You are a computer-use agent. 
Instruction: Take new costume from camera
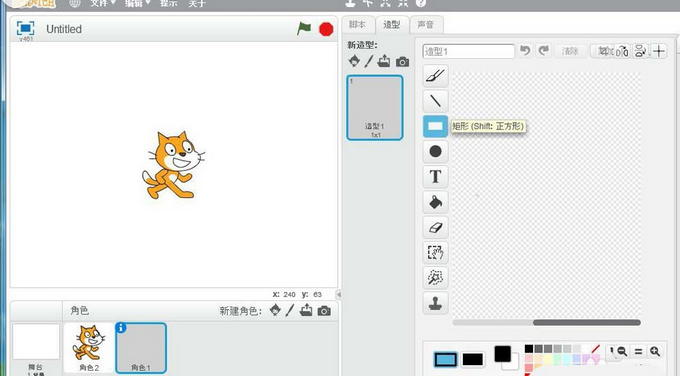pyautogui.click(x=402, y=62)
